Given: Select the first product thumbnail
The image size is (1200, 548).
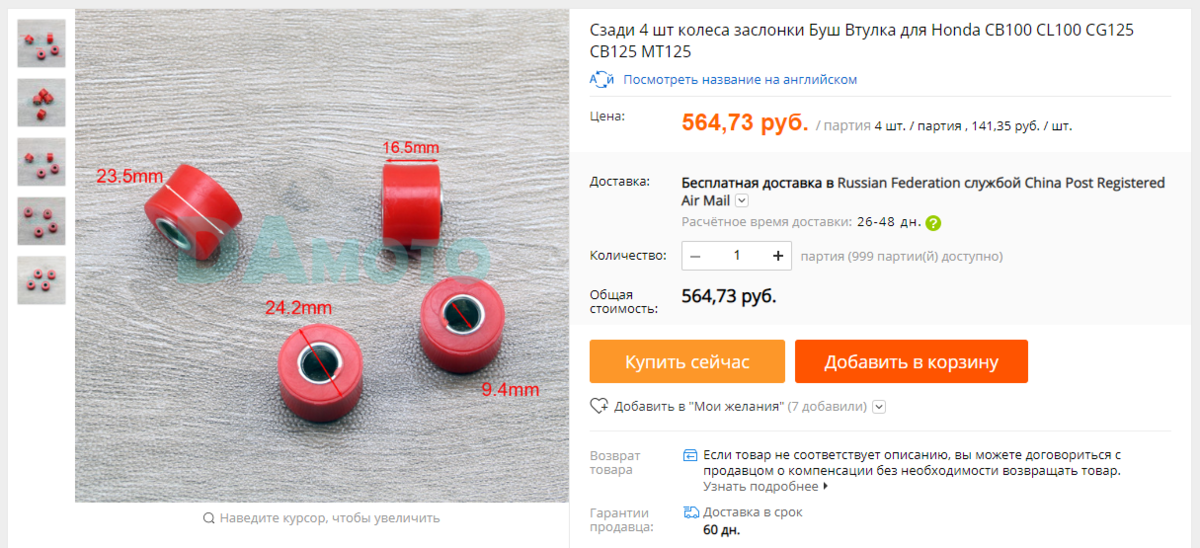Looking at the screenshot, I should pos(41,44).
